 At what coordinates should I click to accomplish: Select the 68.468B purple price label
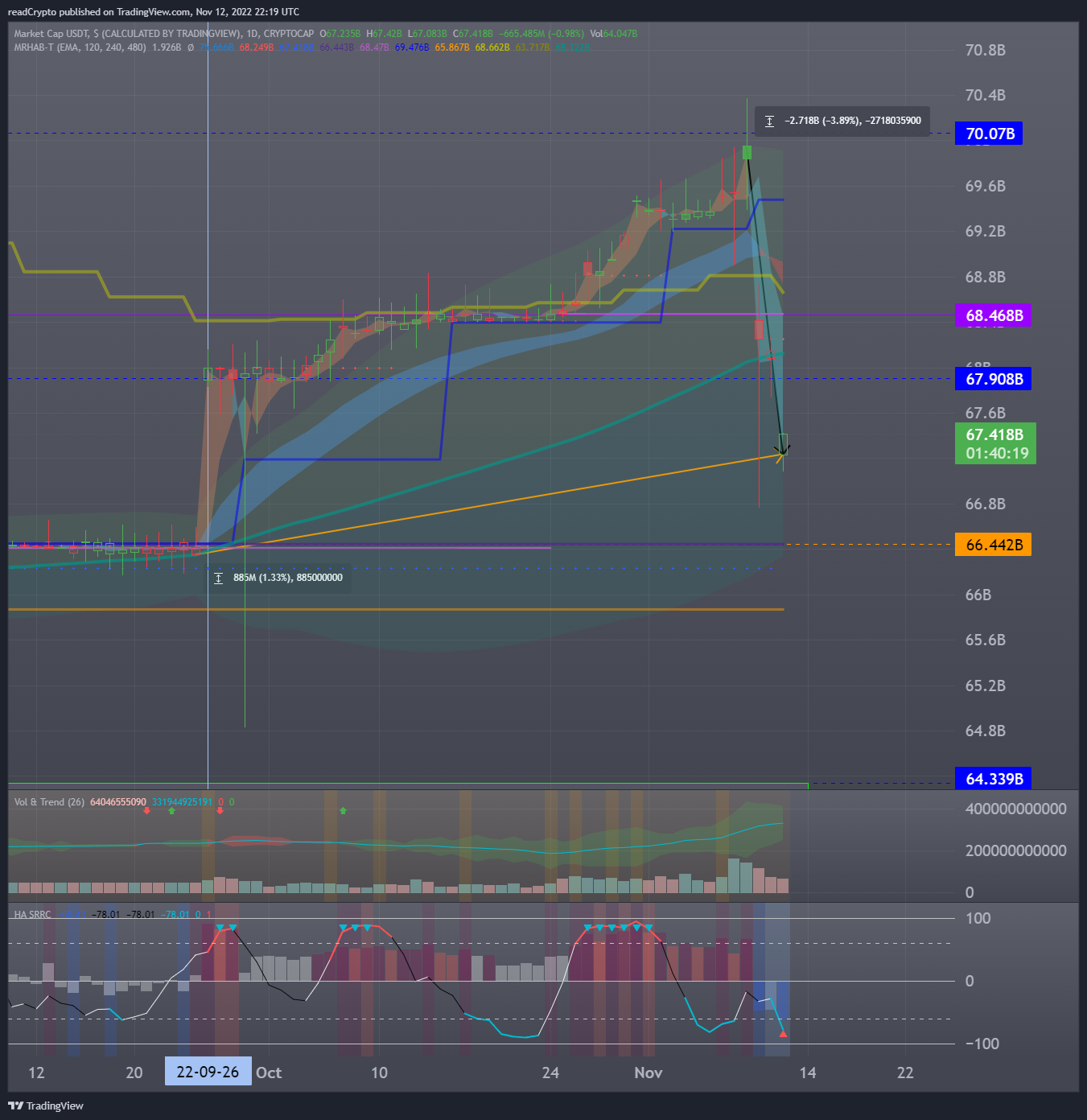tap(993, 315)
